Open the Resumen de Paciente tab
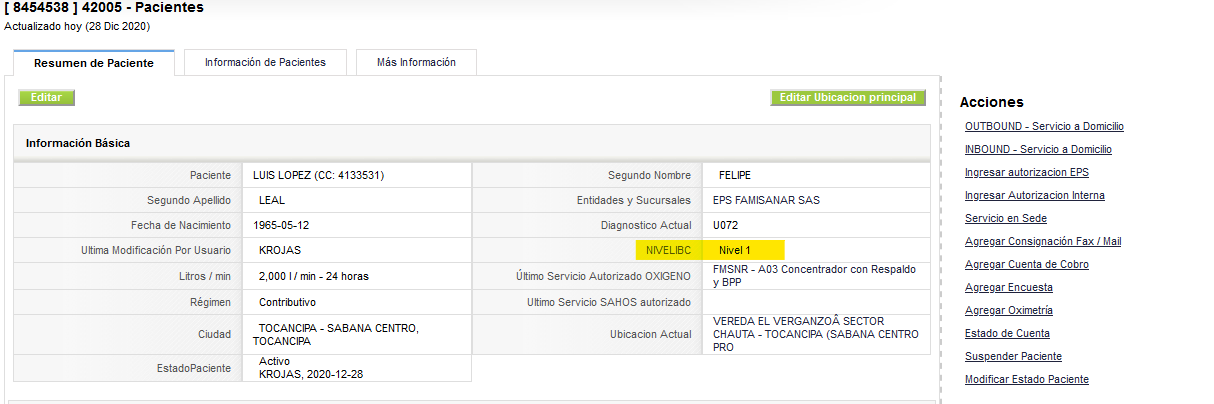This screenshot has height=404, width=1214. (94, 63)
